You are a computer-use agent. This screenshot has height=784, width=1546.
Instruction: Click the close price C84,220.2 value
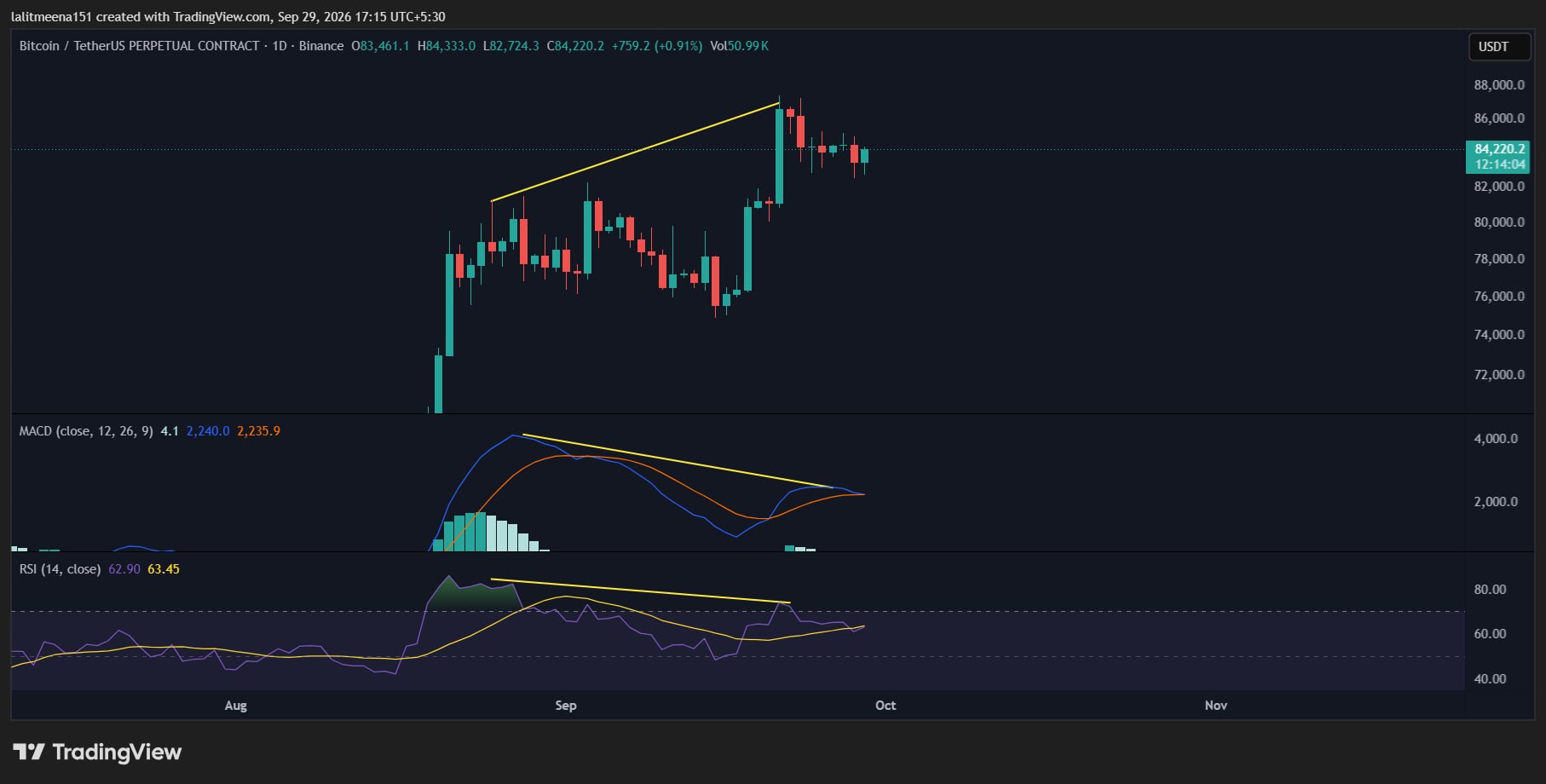tap(575, 46)
